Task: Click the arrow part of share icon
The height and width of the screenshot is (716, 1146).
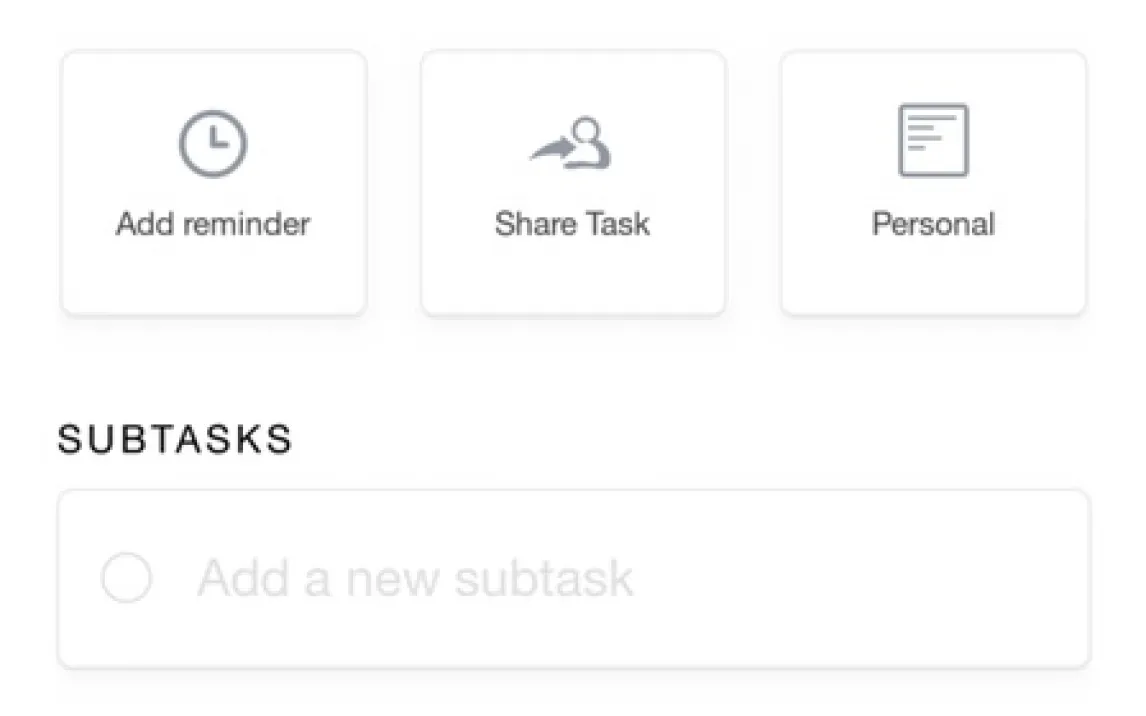Action: (x=550, y=150)
